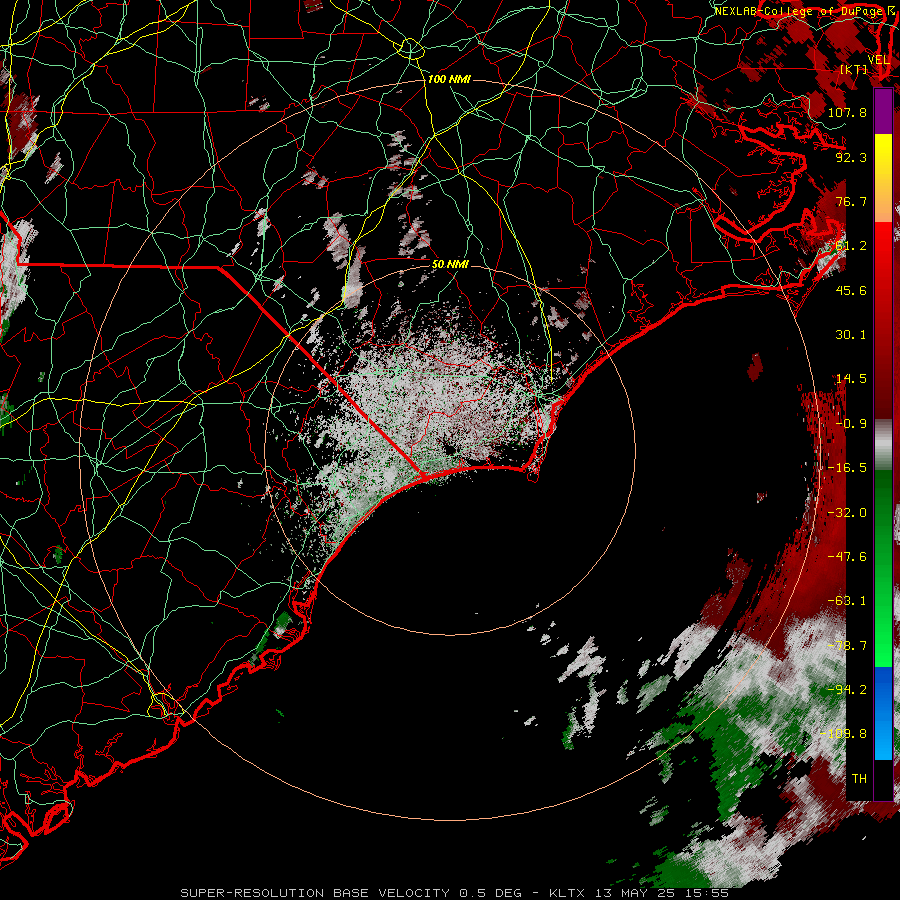Click the -16.5 legend value
The width and height of the screenshot is (900, 900).
pos(847,467)
